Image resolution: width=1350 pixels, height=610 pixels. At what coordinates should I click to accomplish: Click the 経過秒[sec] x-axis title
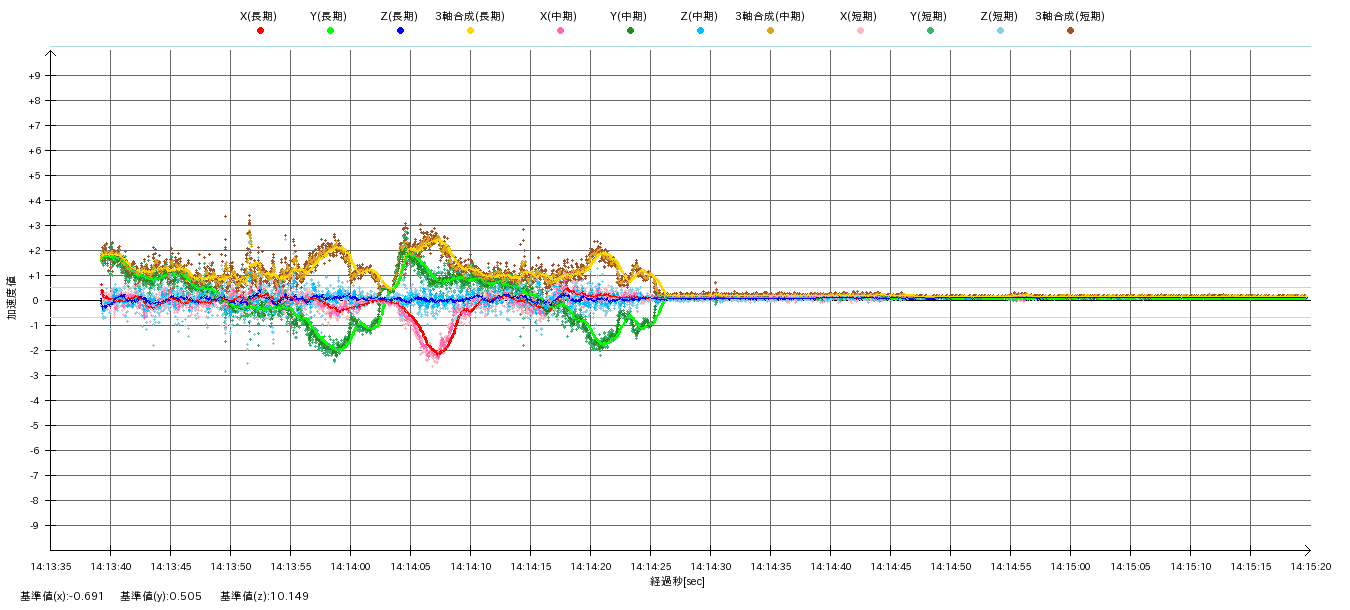point(677,582)
